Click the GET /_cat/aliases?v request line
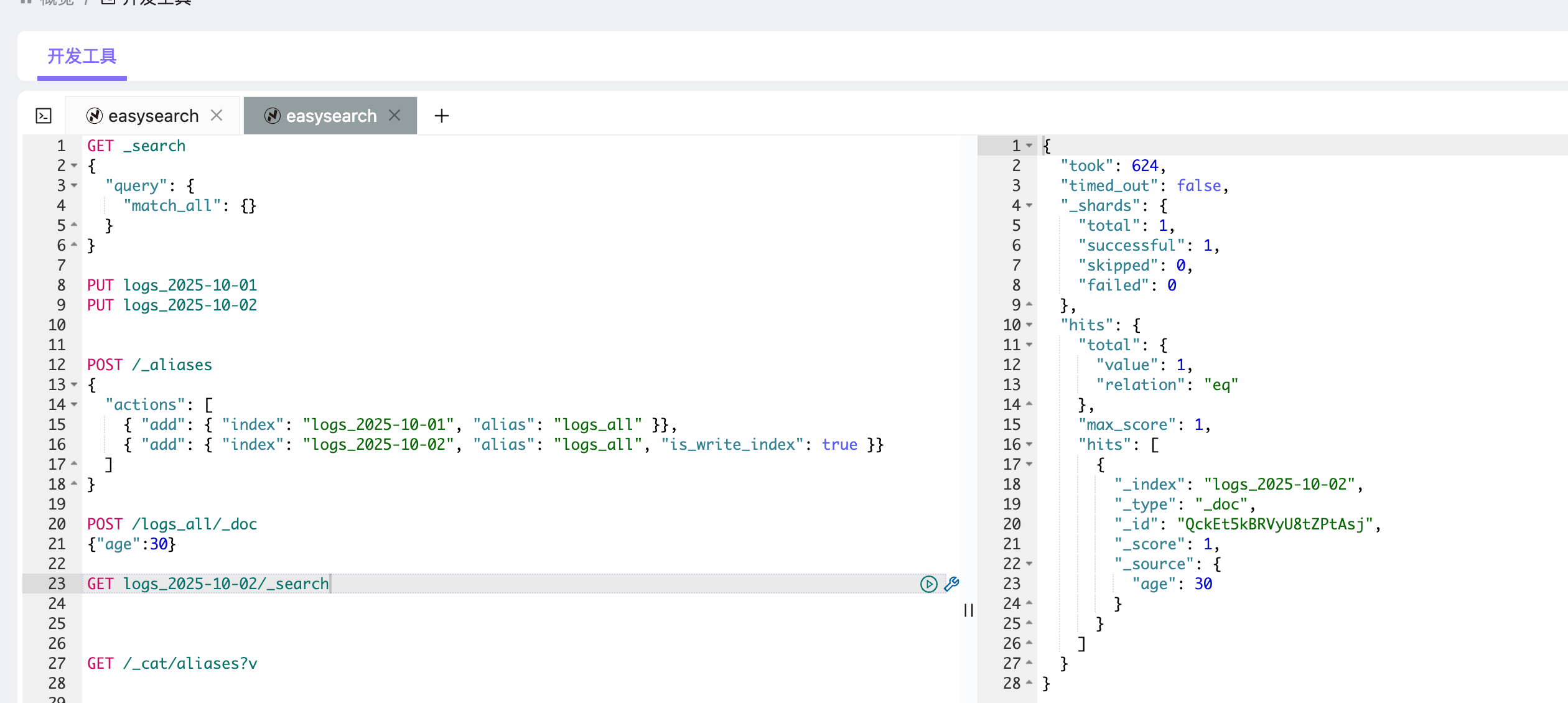The width and height of the screenshot is (1568, 703). coord(172,663)
